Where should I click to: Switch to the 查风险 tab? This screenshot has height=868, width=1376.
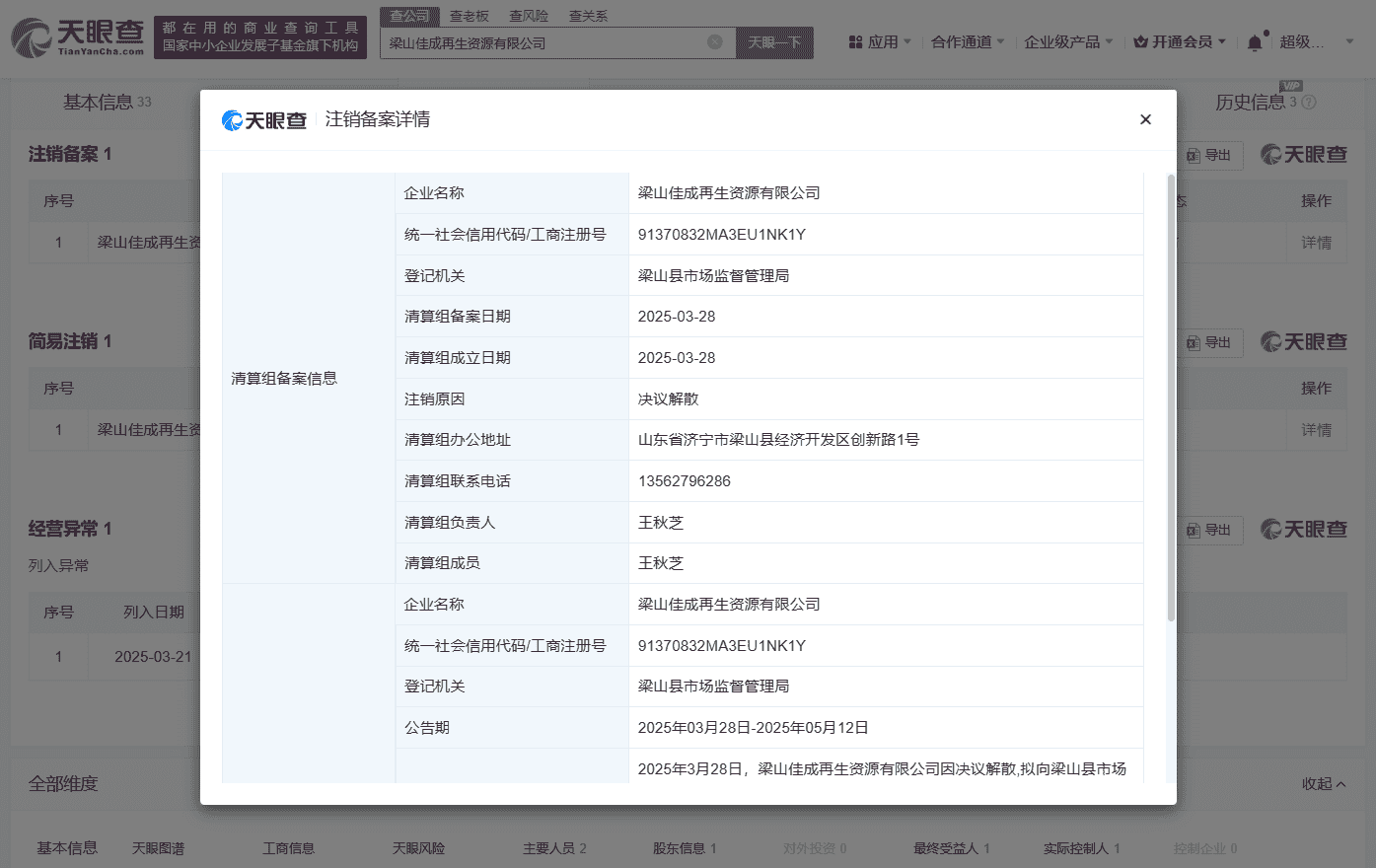pos(531,16)
